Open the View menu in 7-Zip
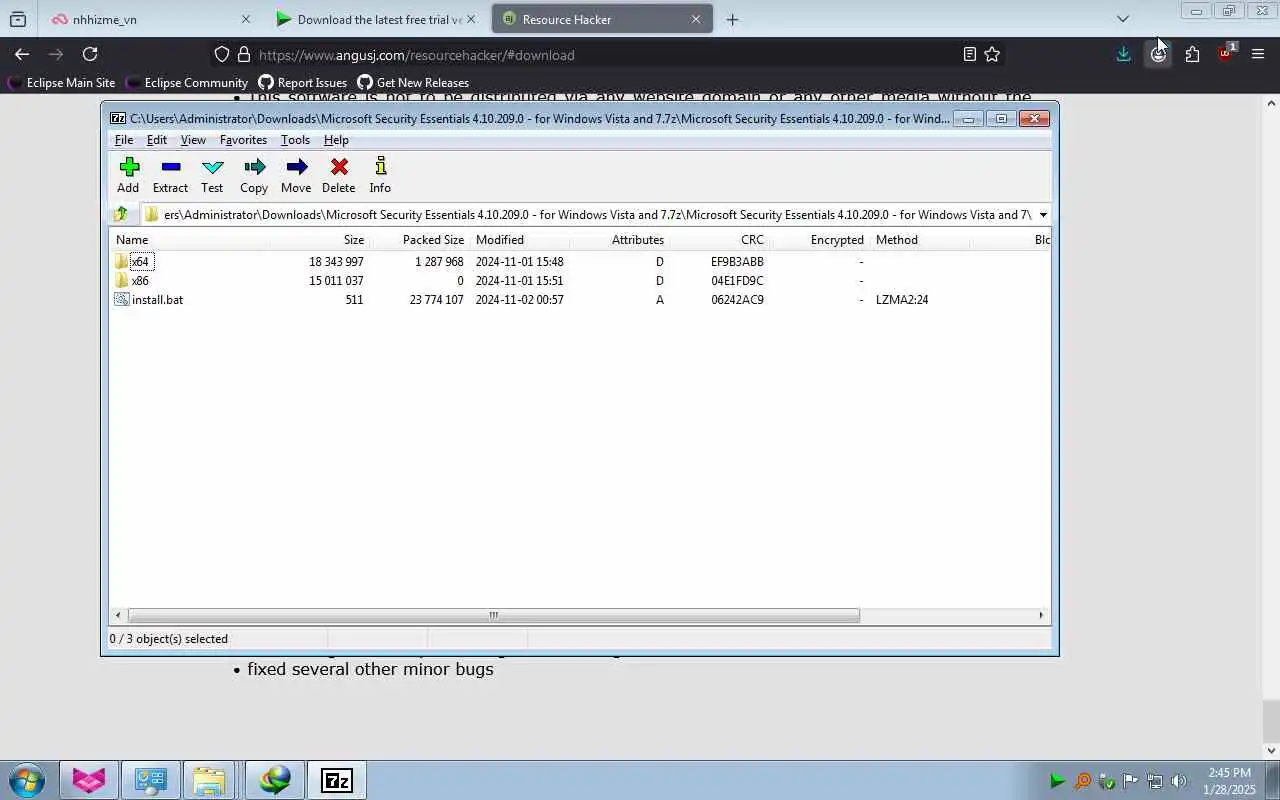The image size is (1280, 800). (193, 140)
